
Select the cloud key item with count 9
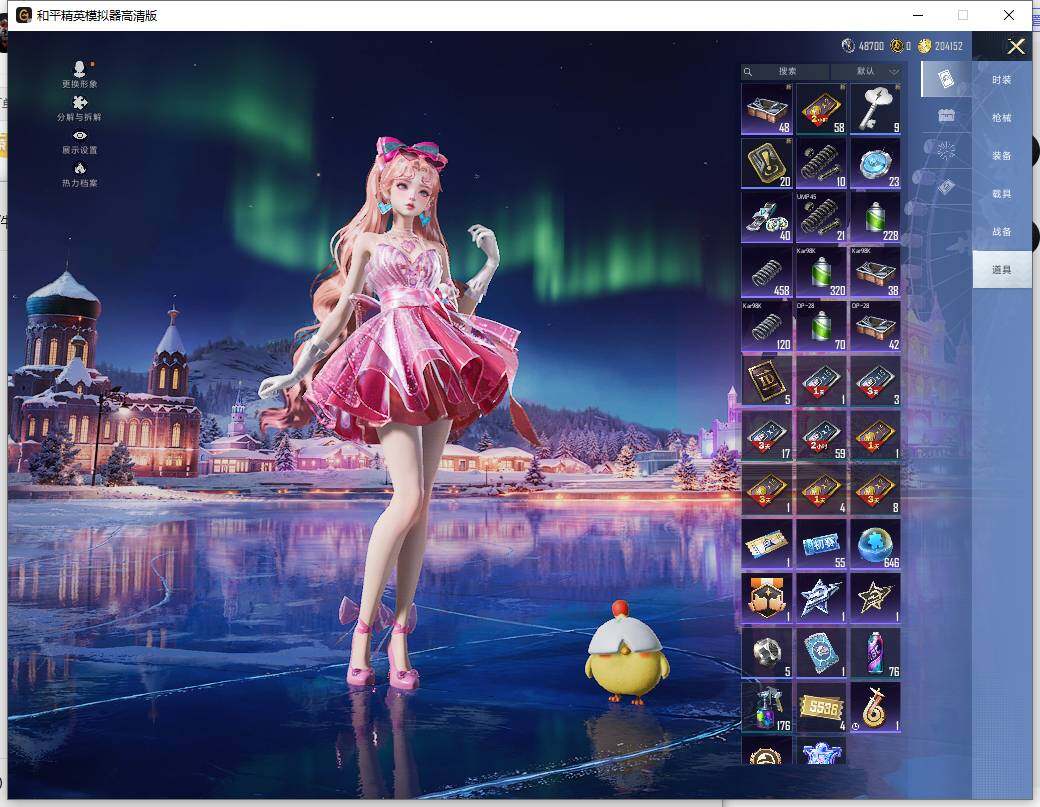tap(876, 108)
